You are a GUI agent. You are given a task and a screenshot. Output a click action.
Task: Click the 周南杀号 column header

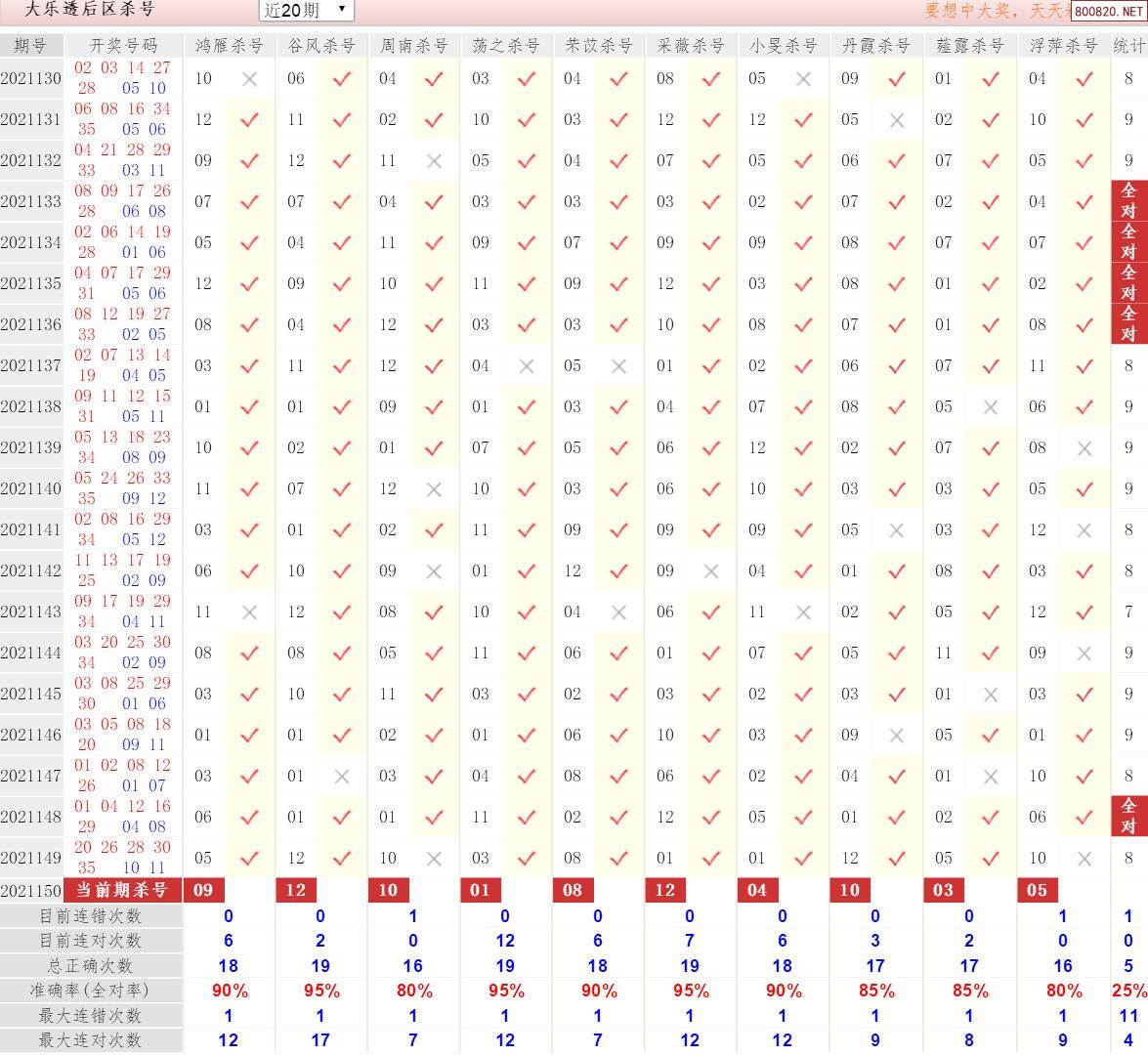[x=413, y=45]
